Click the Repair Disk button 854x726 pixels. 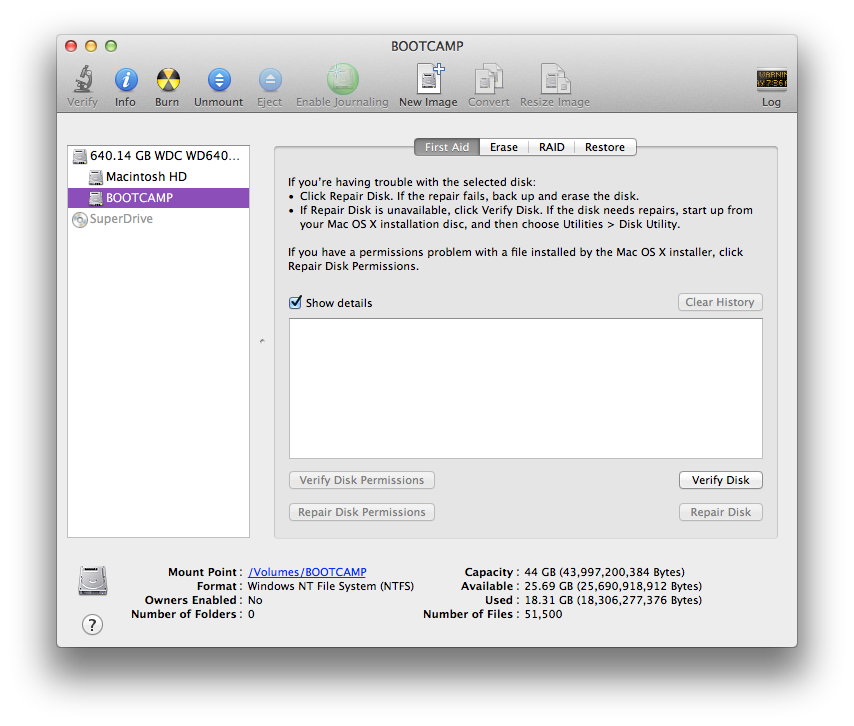(721, 512)
